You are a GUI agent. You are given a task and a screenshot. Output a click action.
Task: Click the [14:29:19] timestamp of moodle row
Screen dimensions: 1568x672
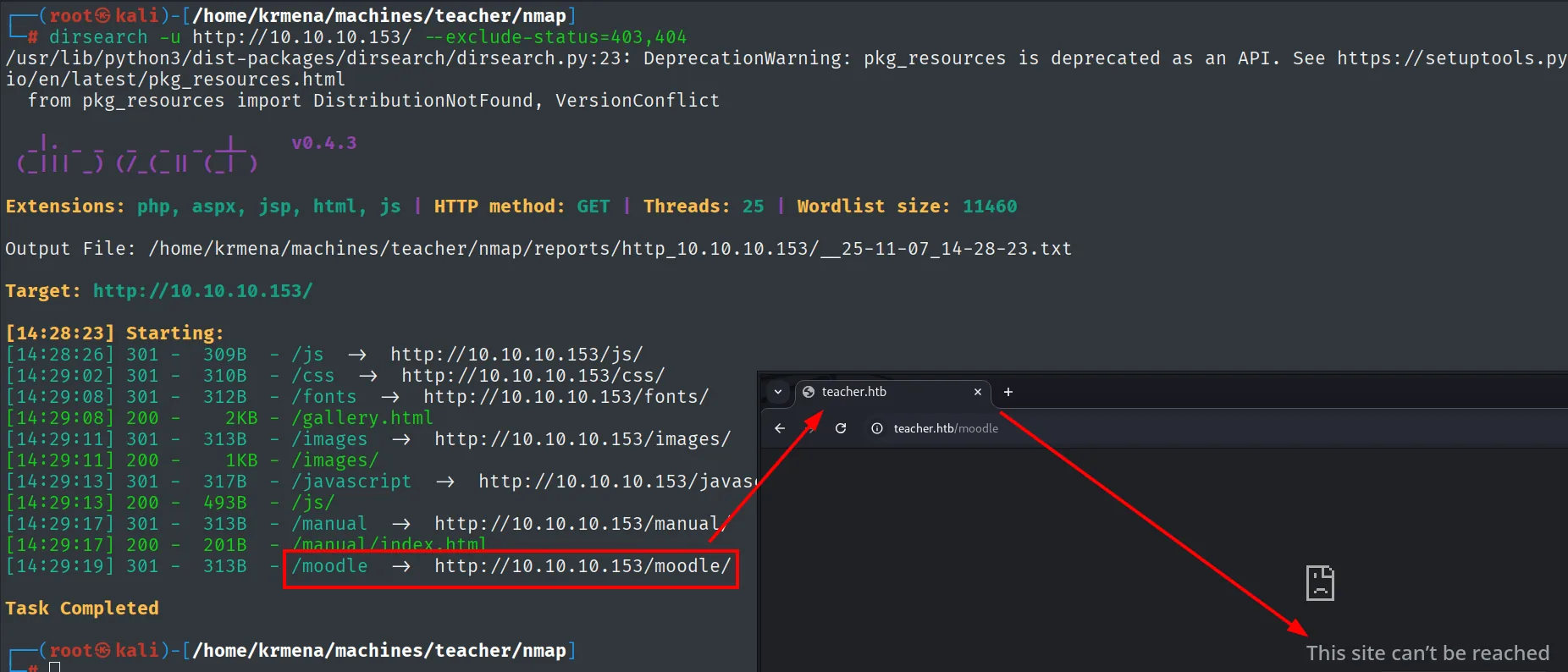(60, 566)
